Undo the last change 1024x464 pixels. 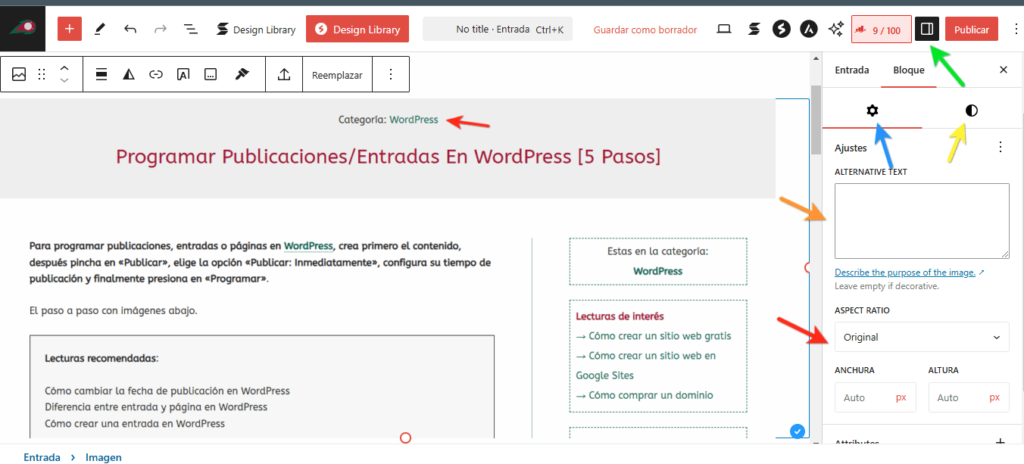(130, 29)
